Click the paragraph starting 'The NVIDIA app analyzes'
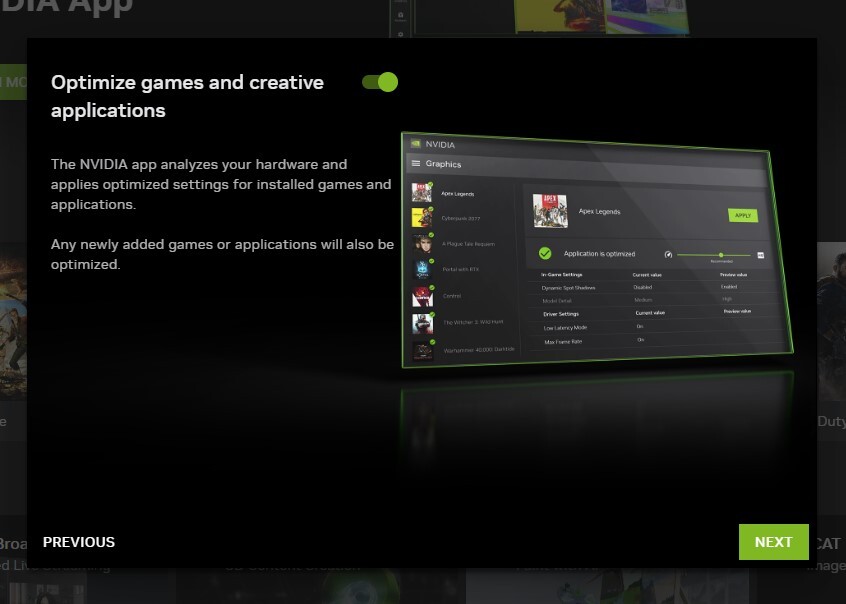 click(221, 184)
